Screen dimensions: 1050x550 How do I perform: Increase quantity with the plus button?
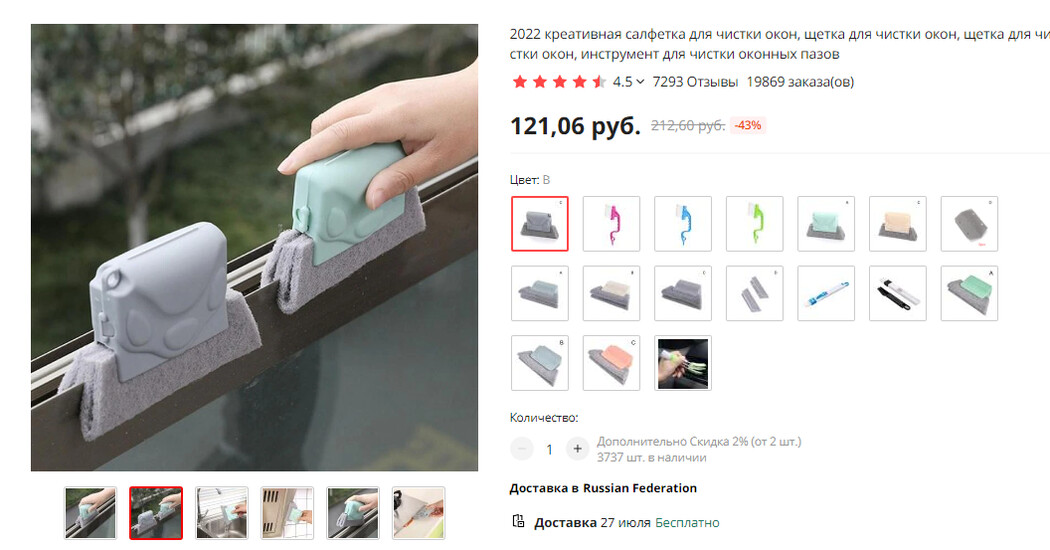(577, 449)
